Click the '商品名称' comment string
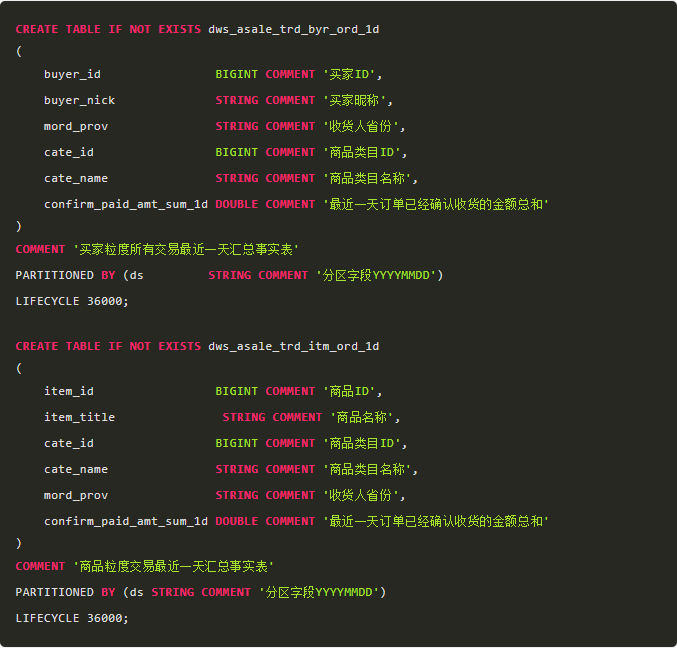The width and height of the screenshot is (677, 648). tap(363, 417)
